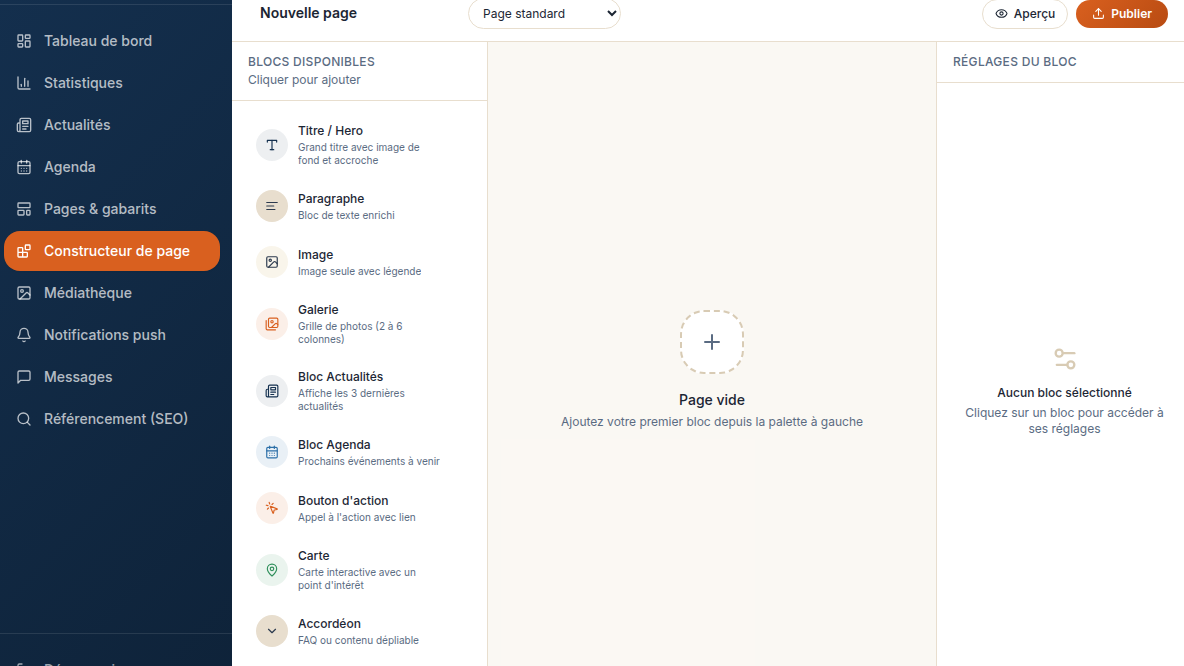This screenshot has width=1184, height=666.
Task: Click the sliders icon above Aucun bloc sélectionné
Action: [x=1065, y=359]
